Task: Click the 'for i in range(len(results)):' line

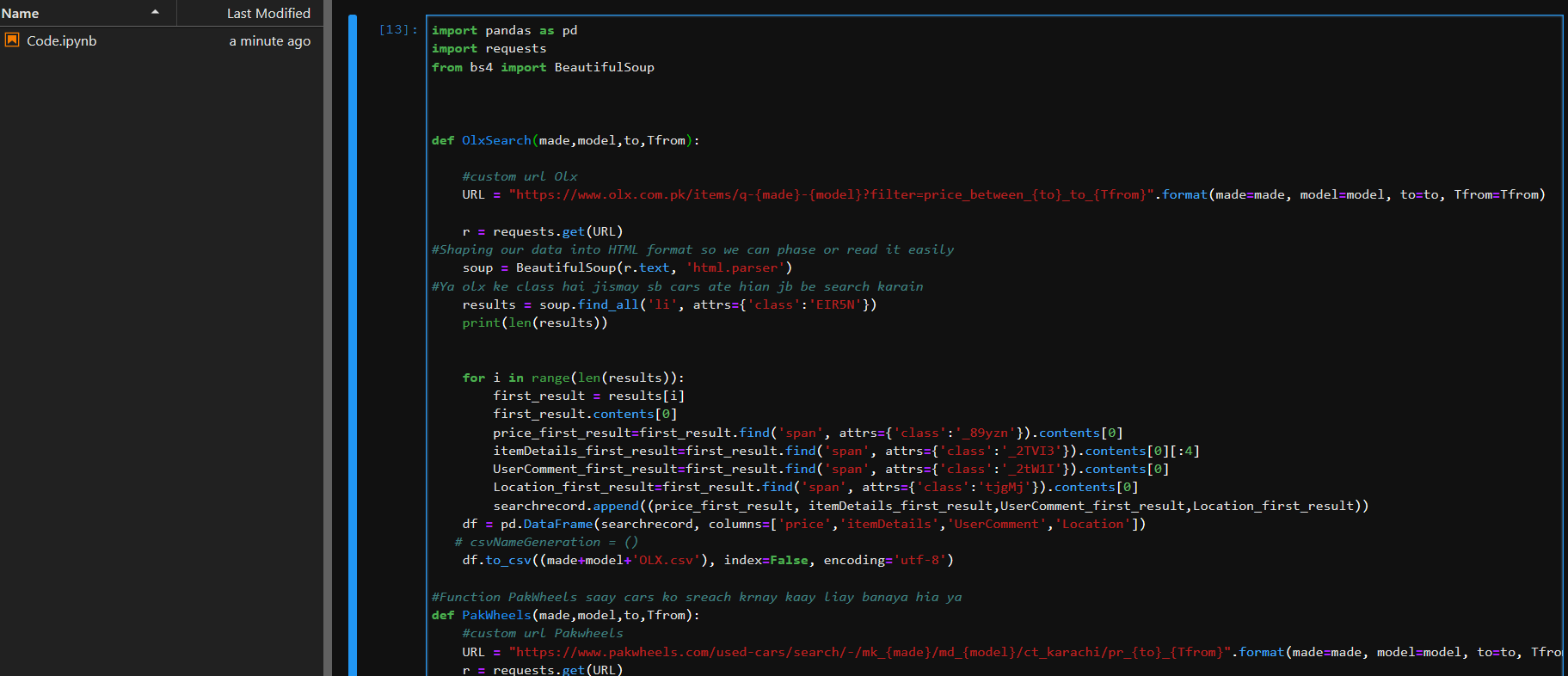Action: [x=573, y=378]
